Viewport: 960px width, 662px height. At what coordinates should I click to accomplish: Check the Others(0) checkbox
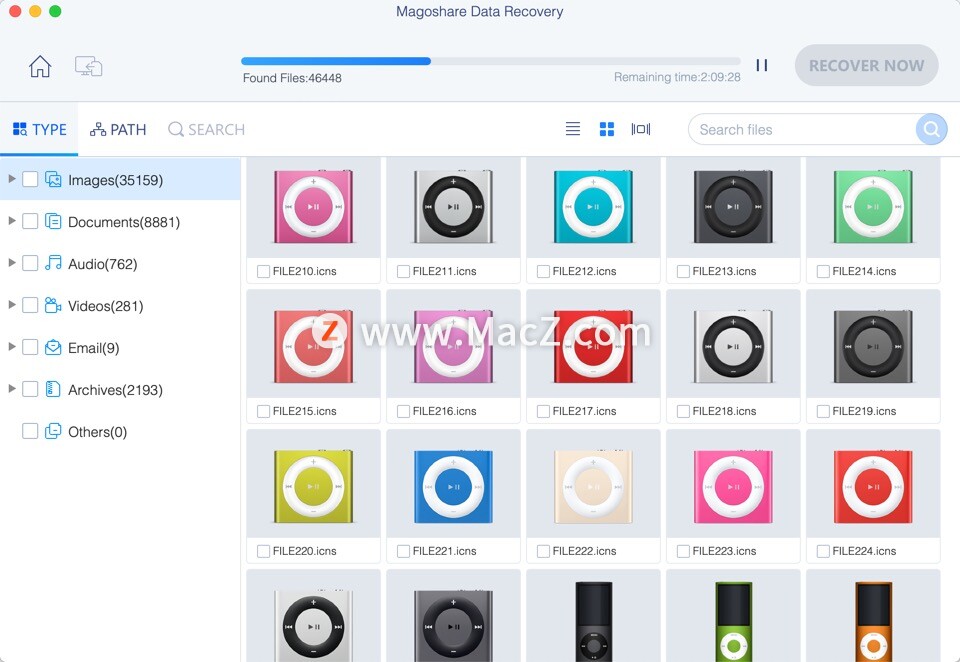[30, 431]
